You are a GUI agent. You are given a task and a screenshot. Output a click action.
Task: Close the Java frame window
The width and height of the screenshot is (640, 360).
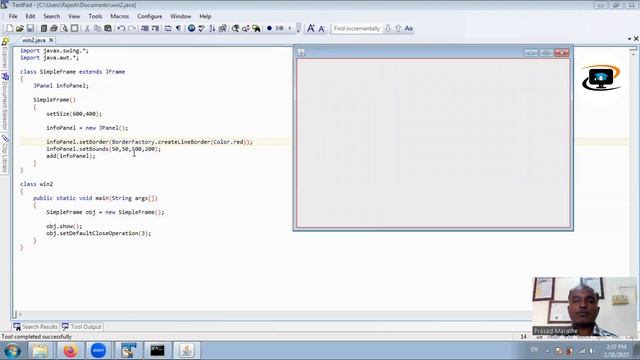562,53
